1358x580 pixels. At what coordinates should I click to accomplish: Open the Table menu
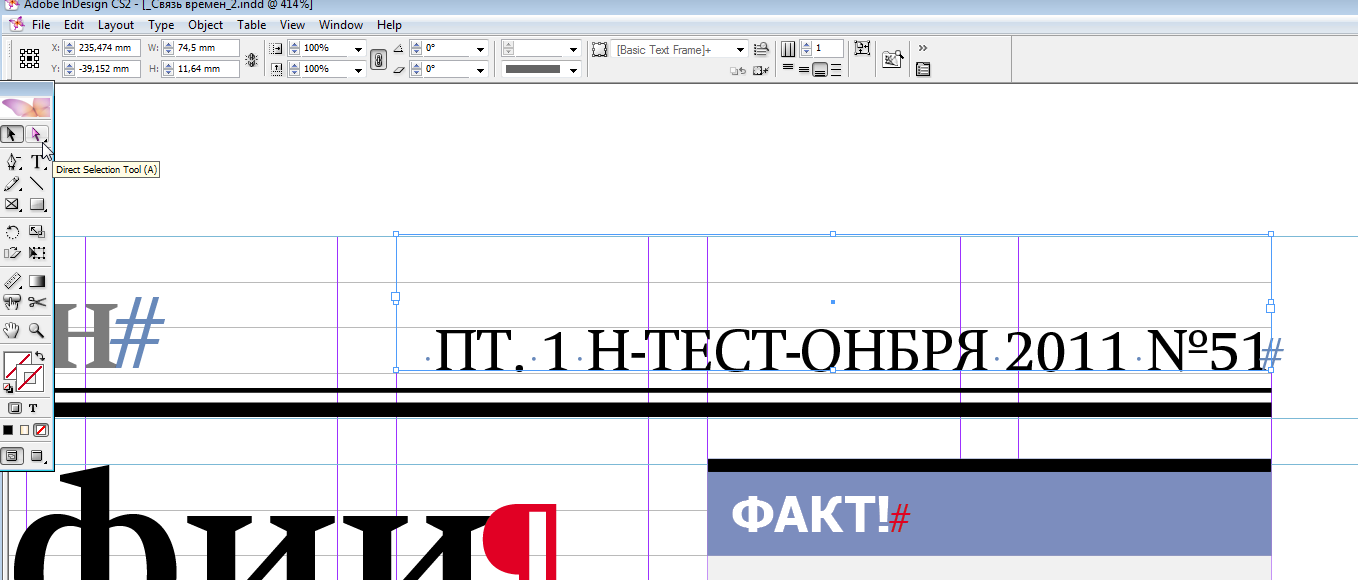[x=252, y=25]
